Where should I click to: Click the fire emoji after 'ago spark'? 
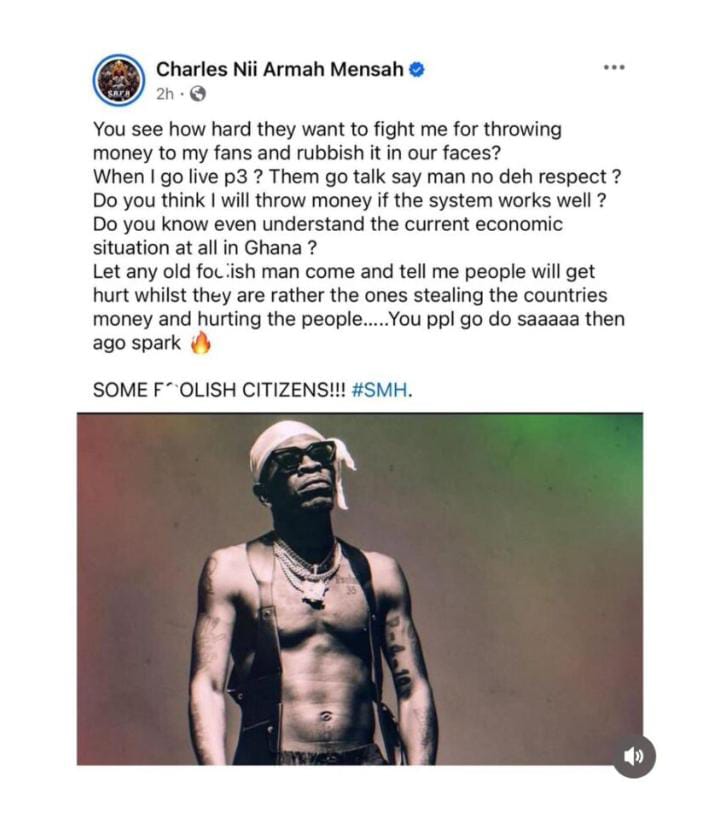[x=201, y=343]
